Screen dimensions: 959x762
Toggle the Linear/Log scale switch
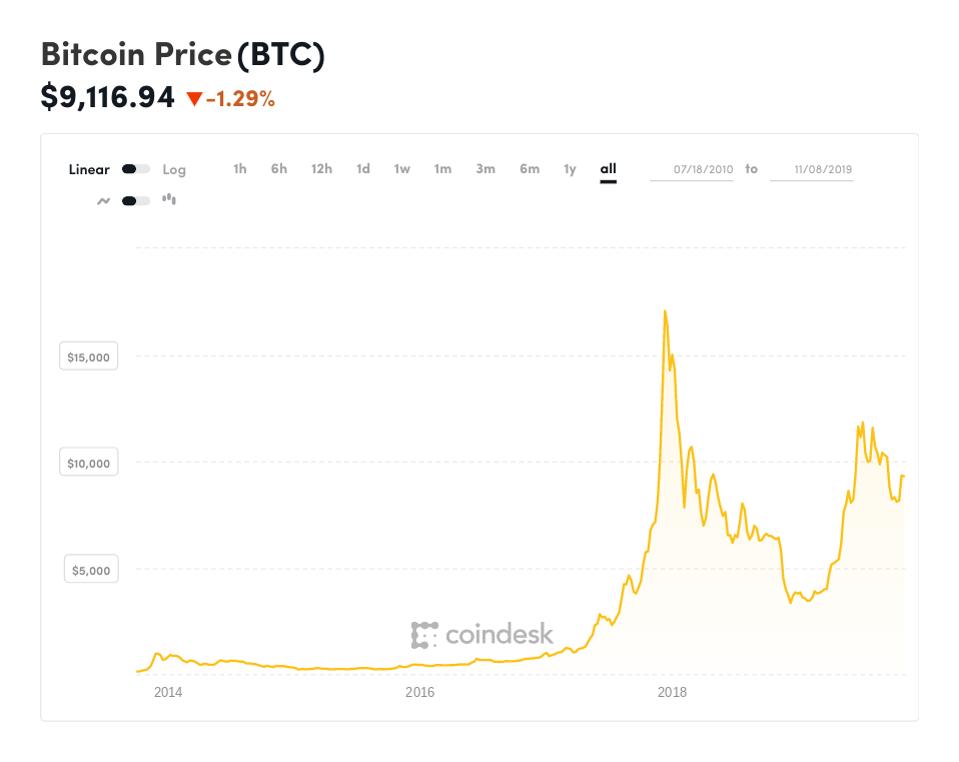pyautogui.click(x=136, y=169)
